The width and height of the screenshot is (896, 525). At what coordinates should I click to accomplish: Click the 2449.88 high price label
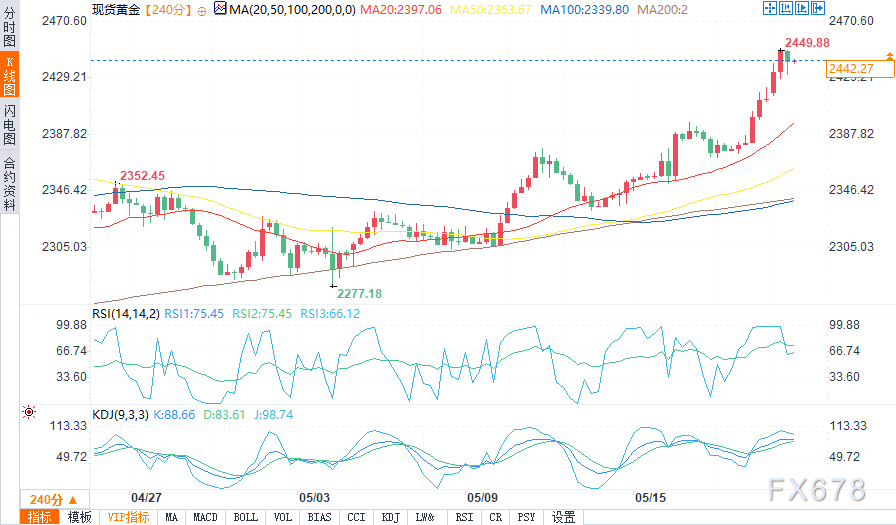[807, 43]
